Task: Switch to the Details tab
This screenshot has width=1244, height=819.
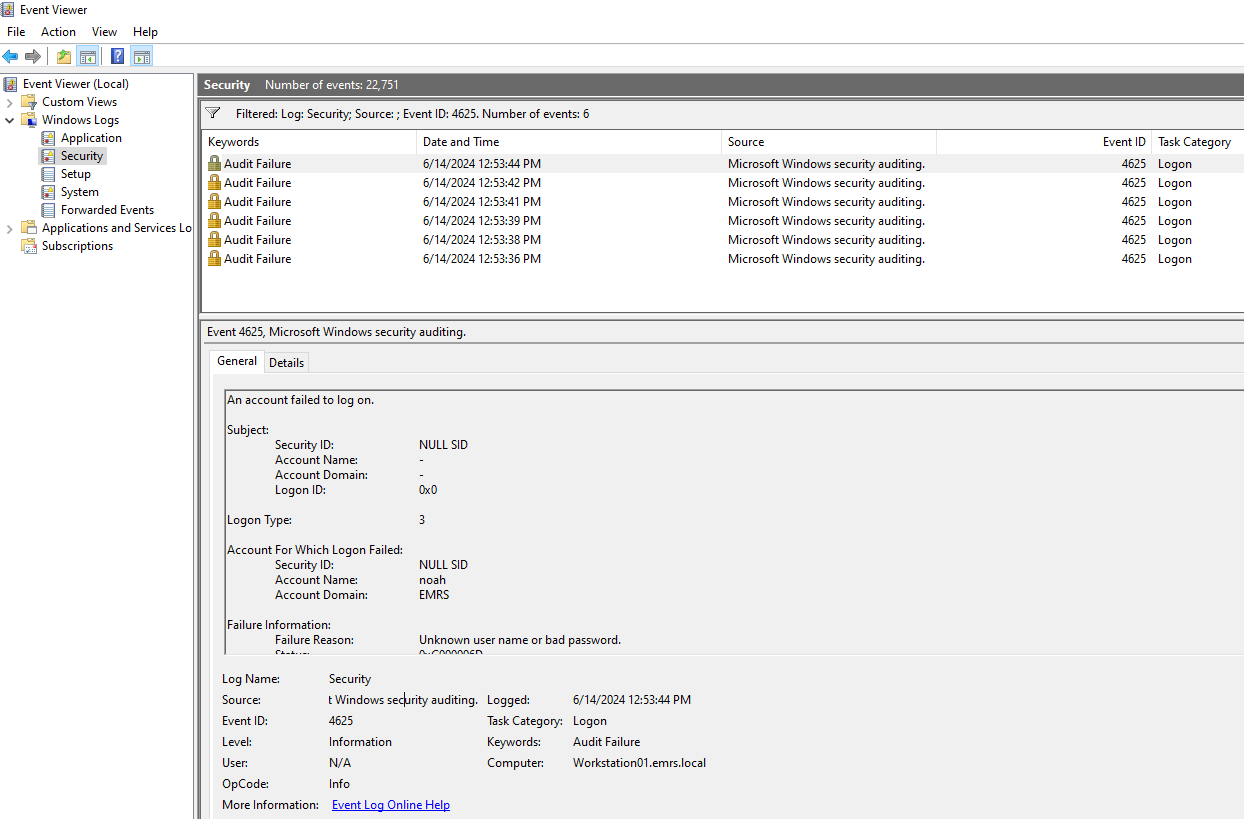Action: tap(287, 362)
